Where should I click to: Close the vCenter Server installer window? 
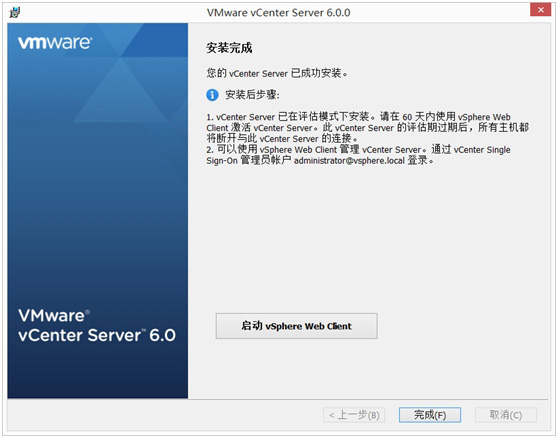coord(540,10)
